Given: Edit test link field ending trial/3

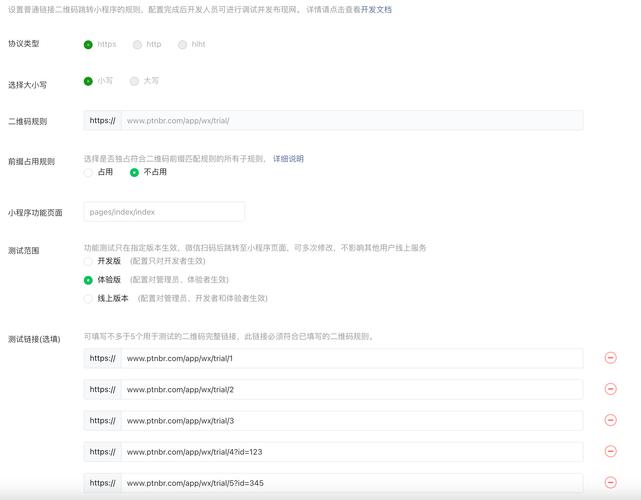Looking at the screenshot, I should pos(352,420).
